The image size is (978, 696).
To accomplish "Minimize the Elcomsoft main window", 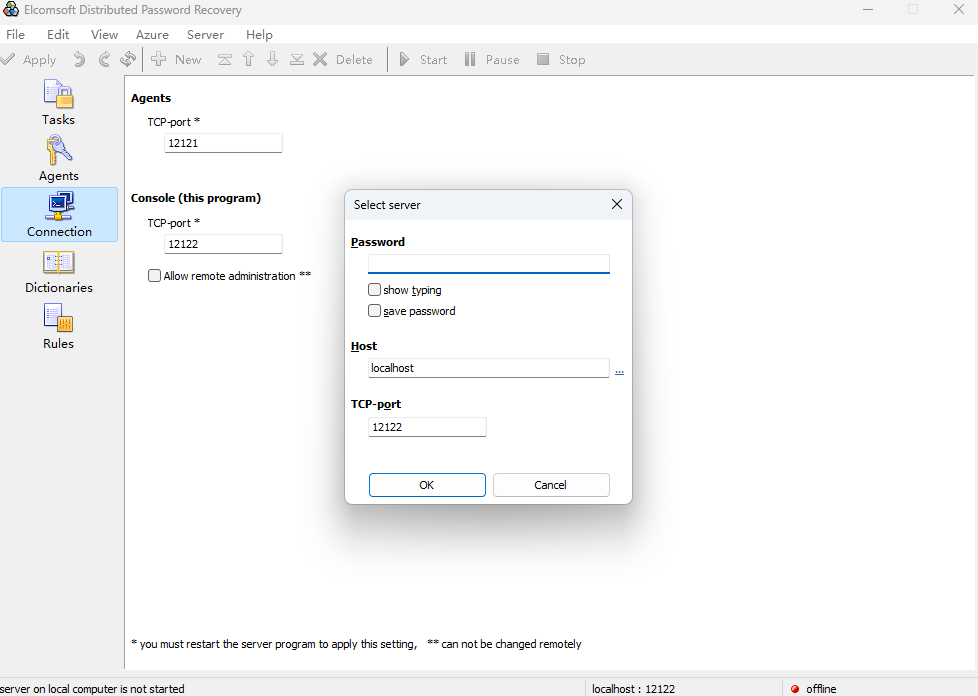I will [x=868, y=9].
